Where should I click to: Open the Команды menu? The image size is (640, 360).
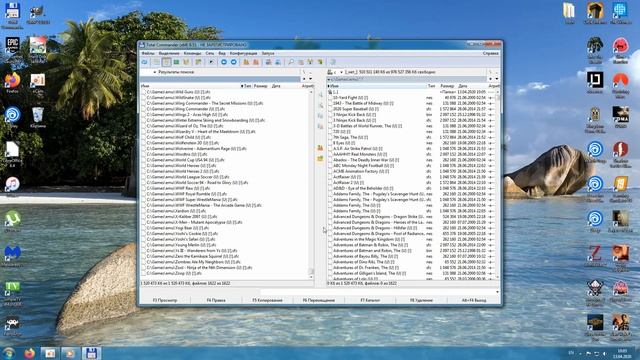click(x=192, y=53)
